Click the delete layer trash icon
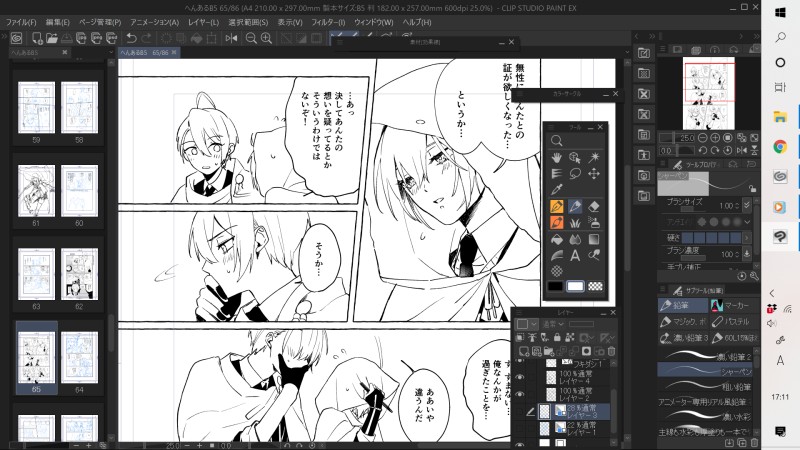800x450 pixels. (612, 351)
